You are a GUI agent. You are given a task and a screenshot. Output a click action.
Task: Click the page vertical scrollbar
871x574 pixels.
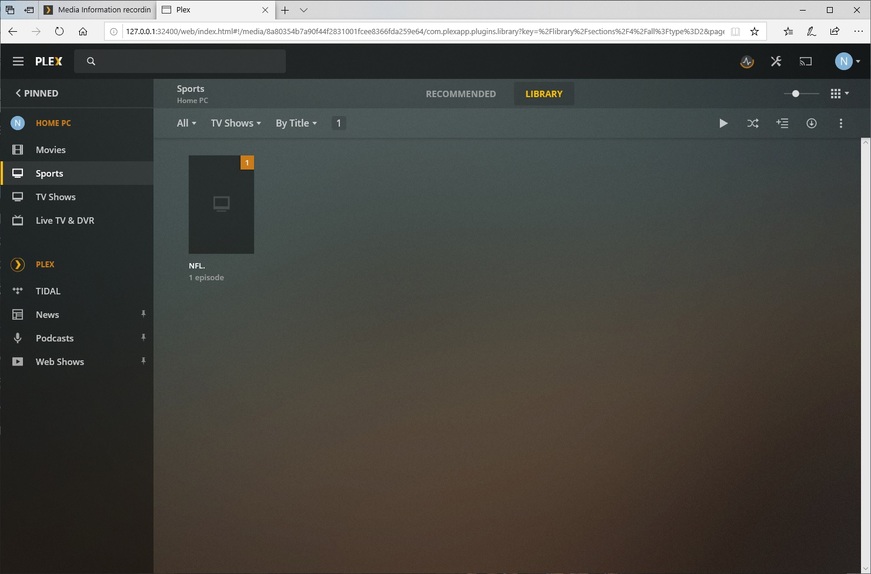[x=865, y=356]
